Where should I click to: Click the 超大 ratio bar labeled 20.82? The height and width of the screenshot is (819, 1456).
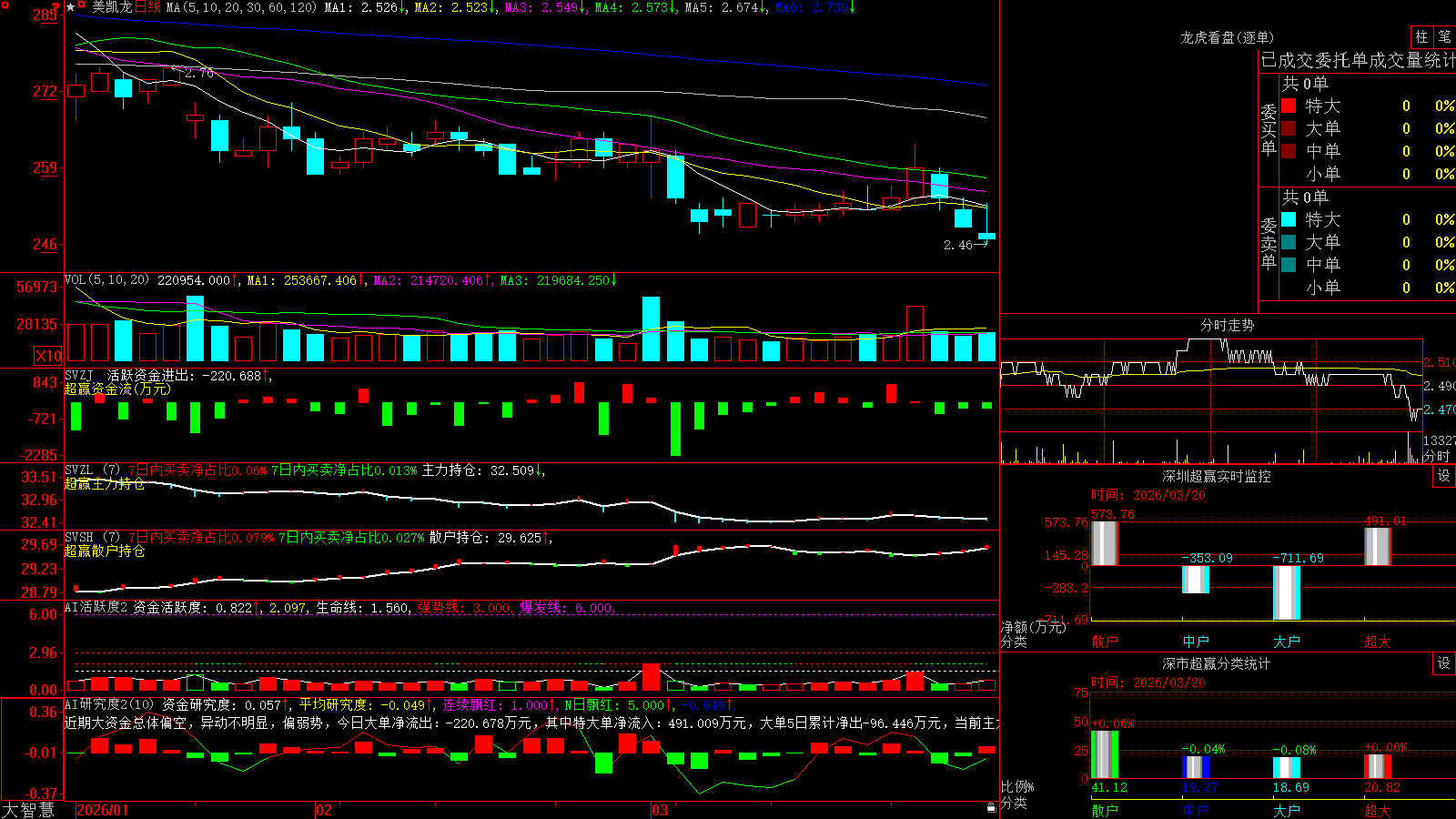pos(1378,766)
